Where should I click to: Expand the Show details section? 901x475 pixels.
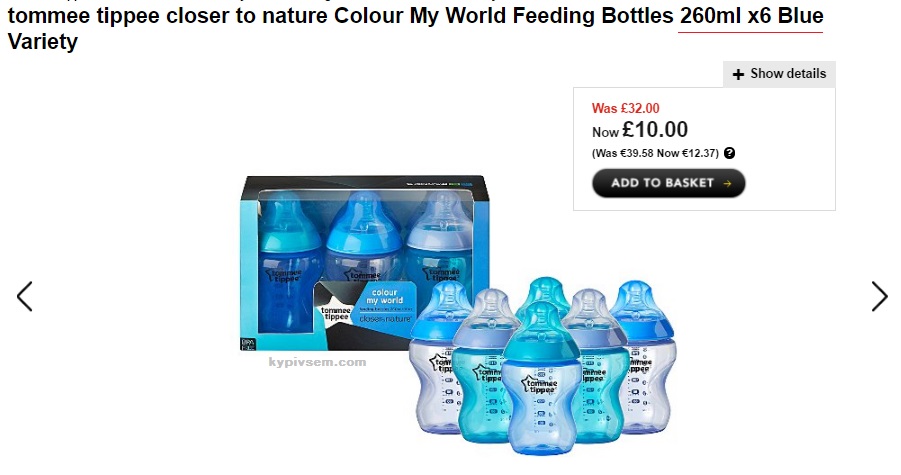point(779,74)
